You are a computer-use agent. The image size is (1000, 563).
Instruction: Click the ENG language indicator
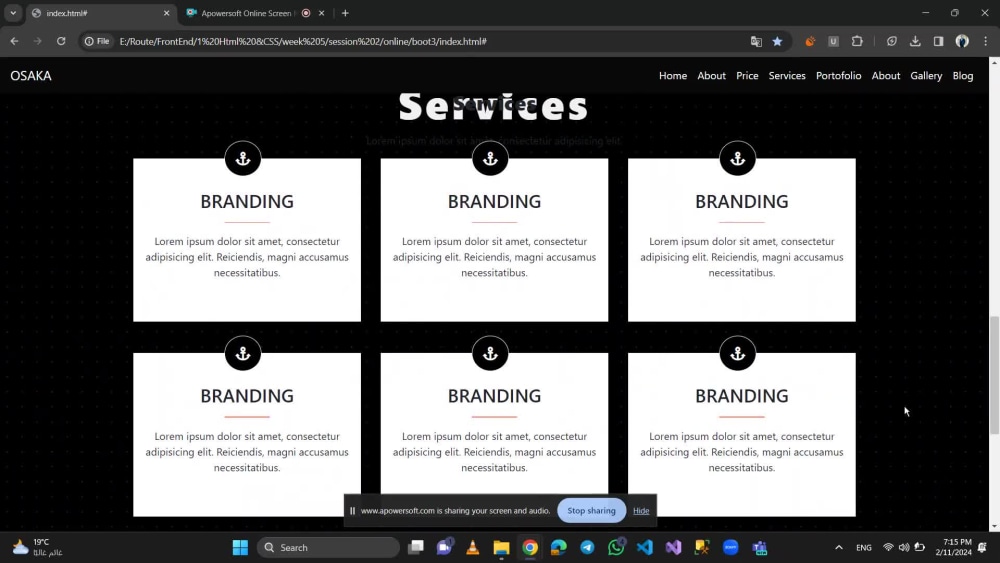(864, 547)
